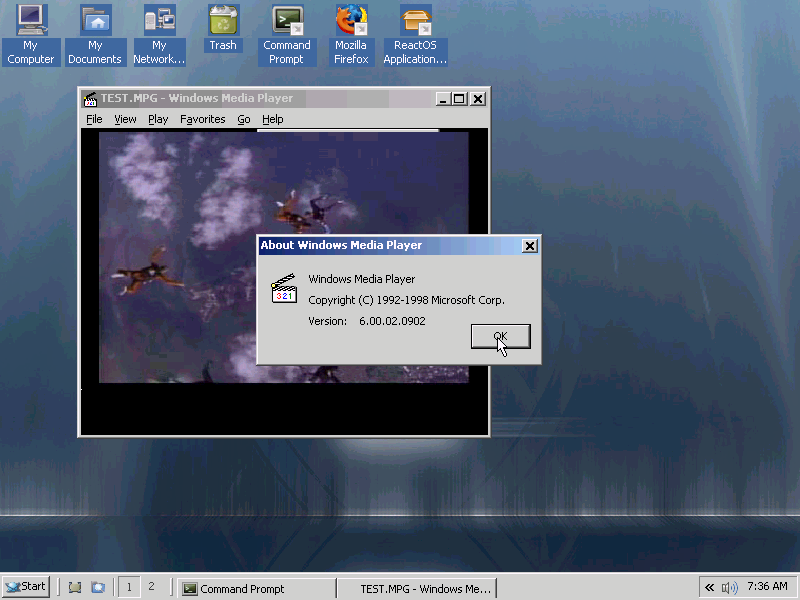Open the Help menu
800x600 pixels.
pos(272,119)
